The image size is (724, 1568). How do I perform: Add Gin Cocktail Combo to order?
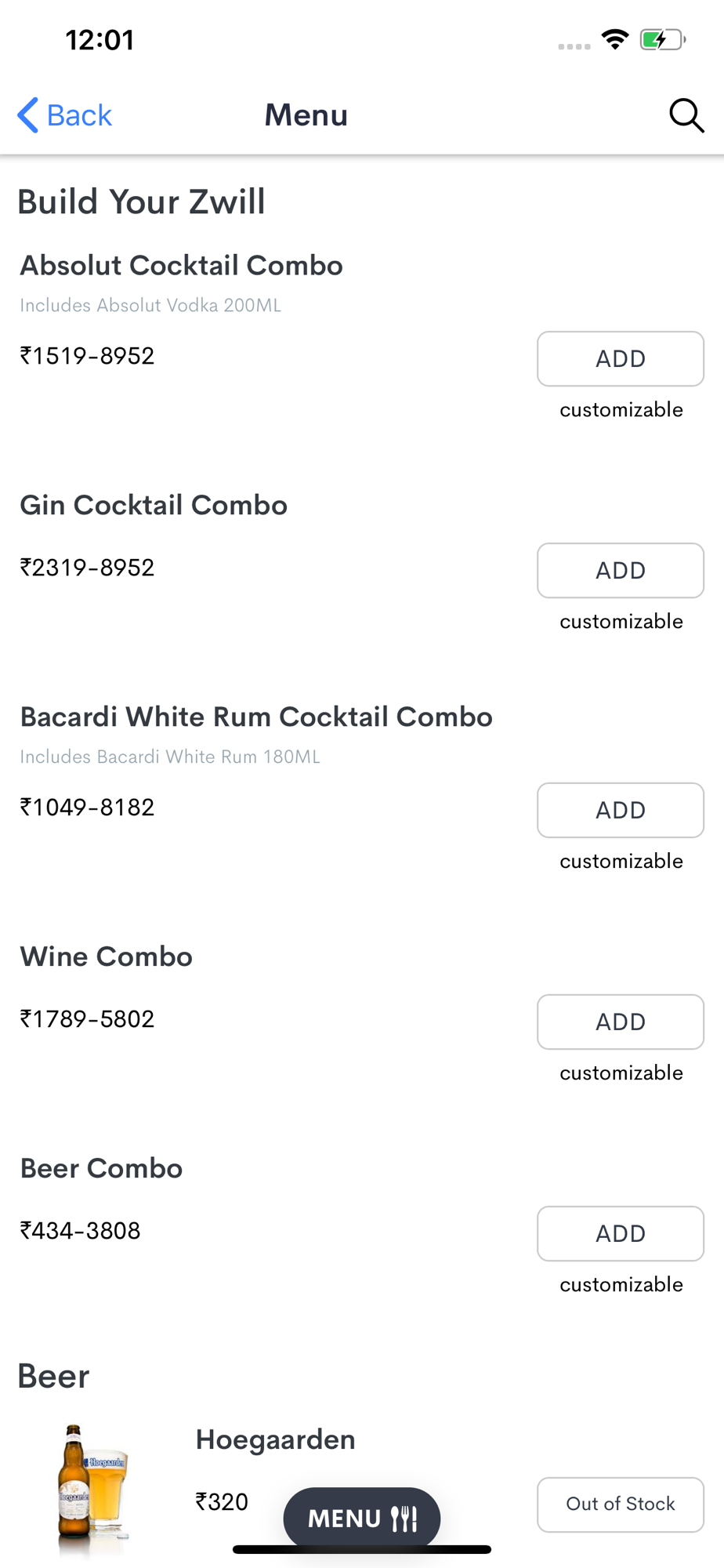tap(620, 571)
